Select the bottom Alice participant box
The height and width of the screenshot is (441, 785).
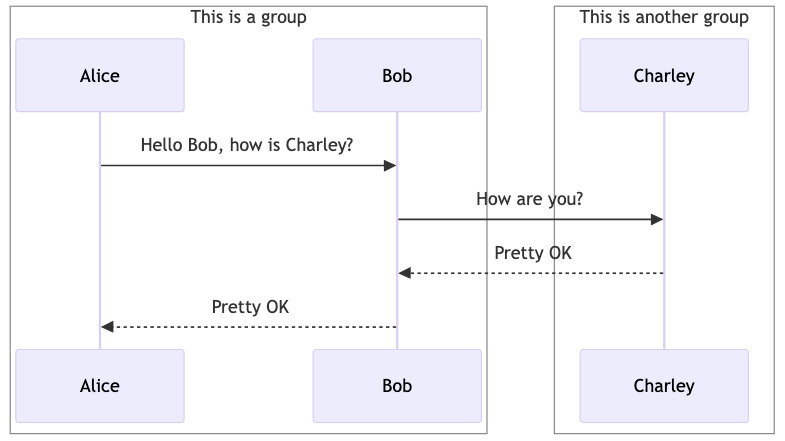(x=100, y=385)
